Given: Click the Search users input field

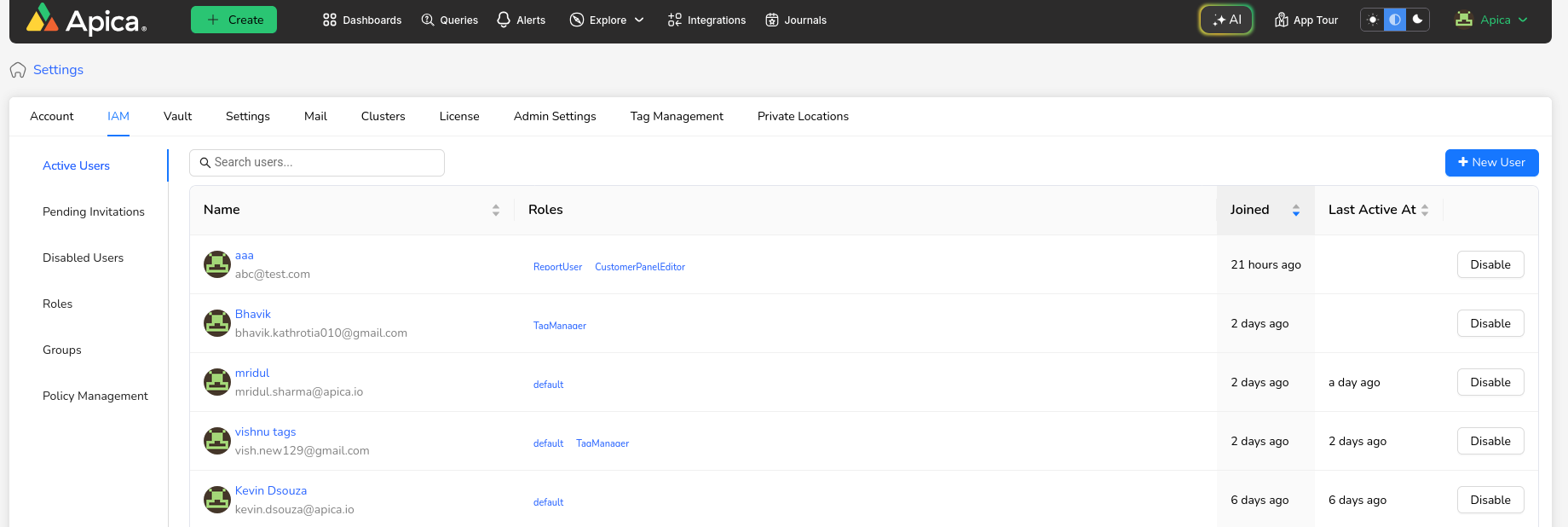Looking at the screenshot, I should click(324, 163).
